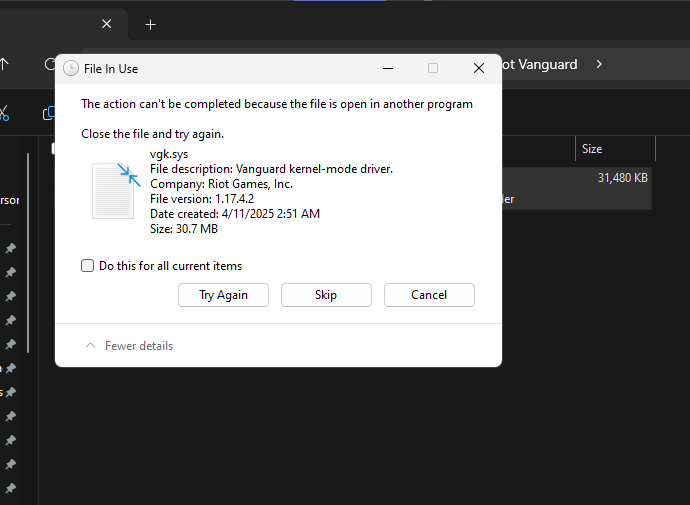
Task: Skip this file with the Skip button
Action: click(326, 295)
